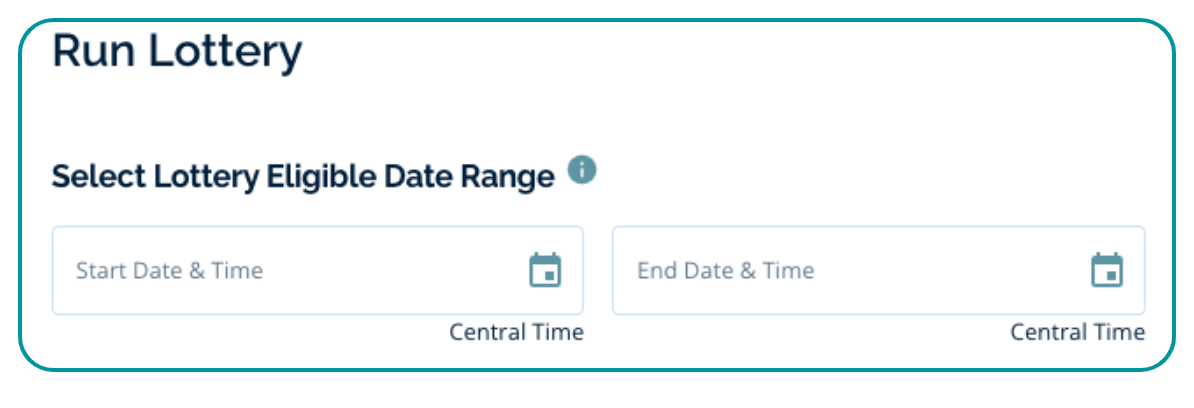Select the empty area inside the Start Date box

click(x=390, y=271)
